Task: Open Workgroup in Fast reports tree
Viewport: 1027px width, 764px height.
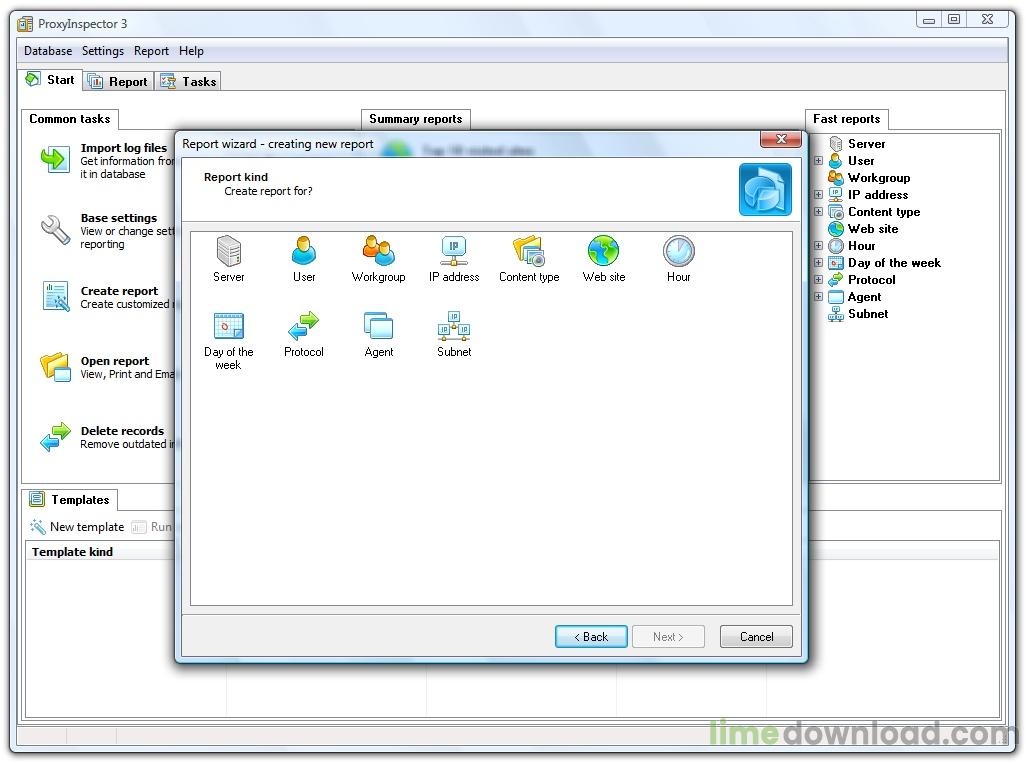Action: [879, 178]
